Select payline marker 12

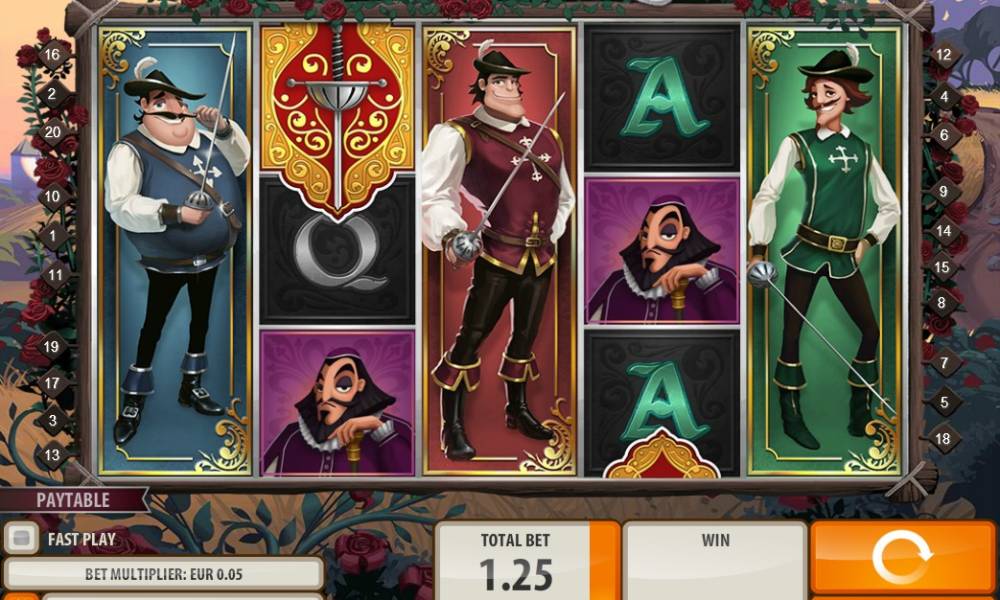click(945, 55)
